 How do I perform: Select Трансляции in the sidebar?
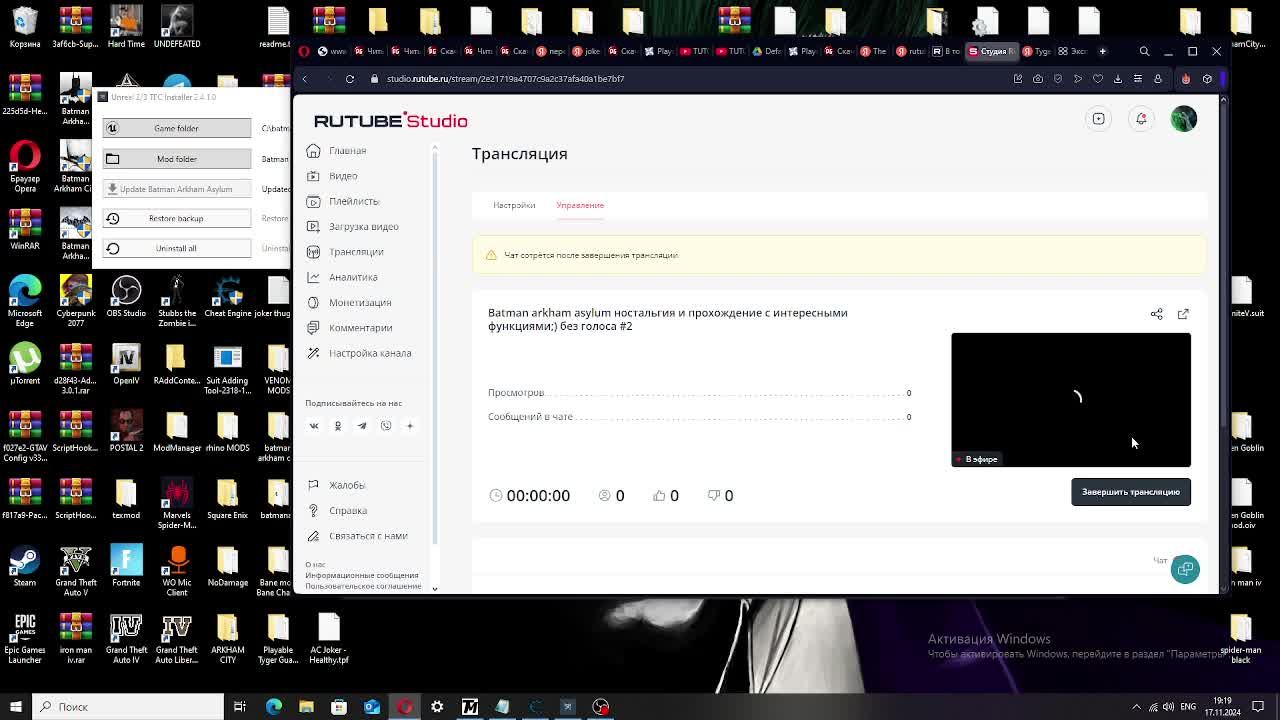coord(345,252)
